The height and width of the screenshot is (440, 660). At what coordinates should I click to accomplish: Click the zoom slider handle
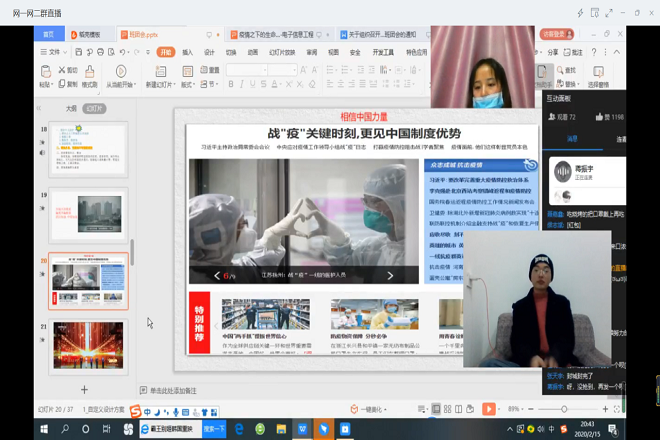pyautogui.click(x=564, y=409)
